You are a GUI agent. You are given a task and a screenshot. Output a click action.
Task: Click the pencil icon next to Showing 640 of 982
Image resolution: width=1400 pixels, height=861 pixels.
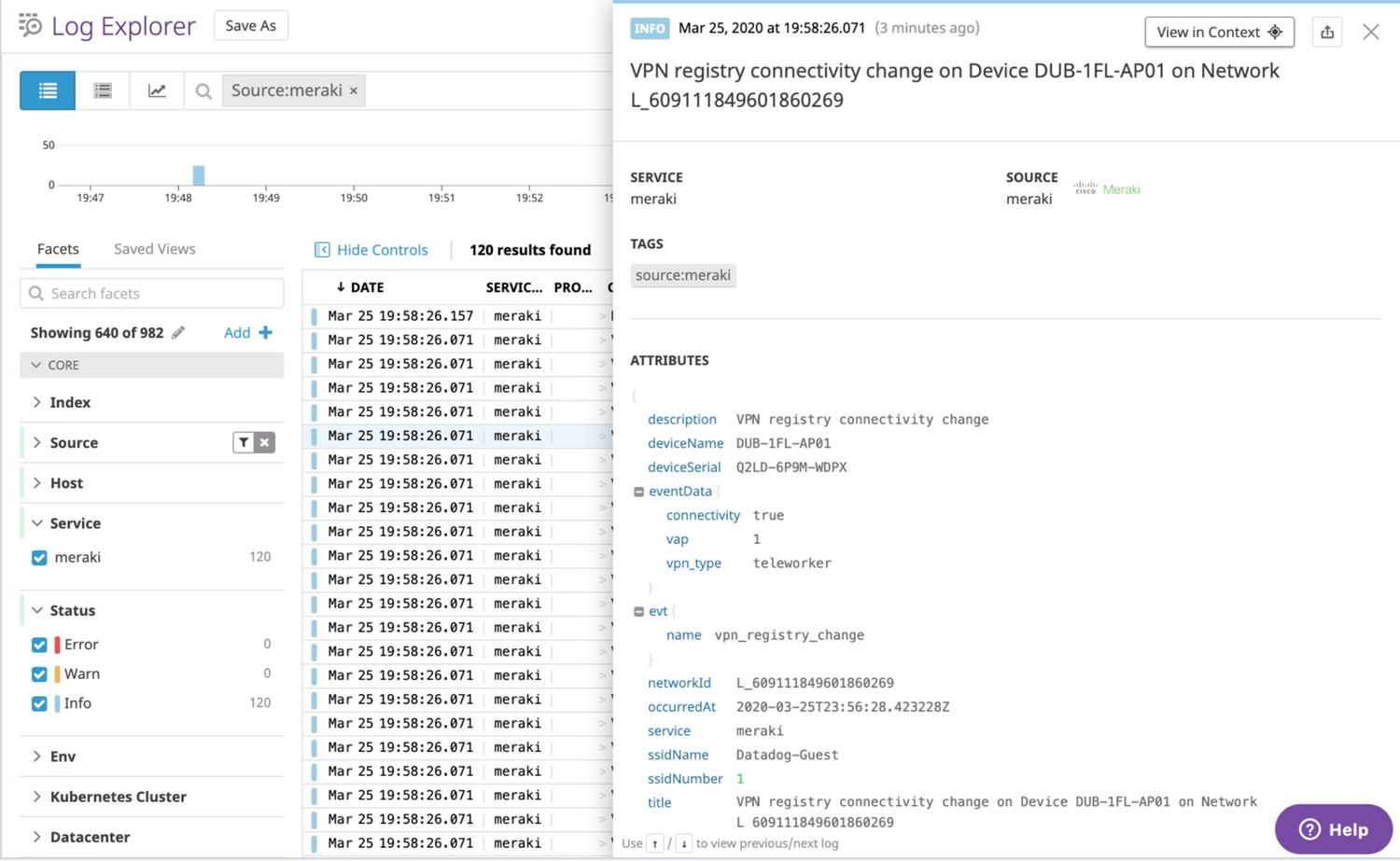click(x=179, y=332)
